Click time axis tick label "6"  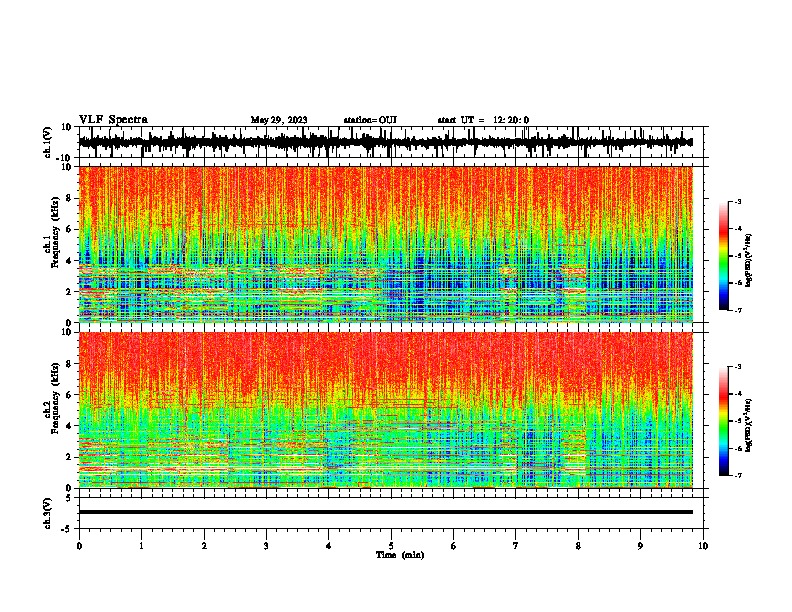[x=454, y=546]
